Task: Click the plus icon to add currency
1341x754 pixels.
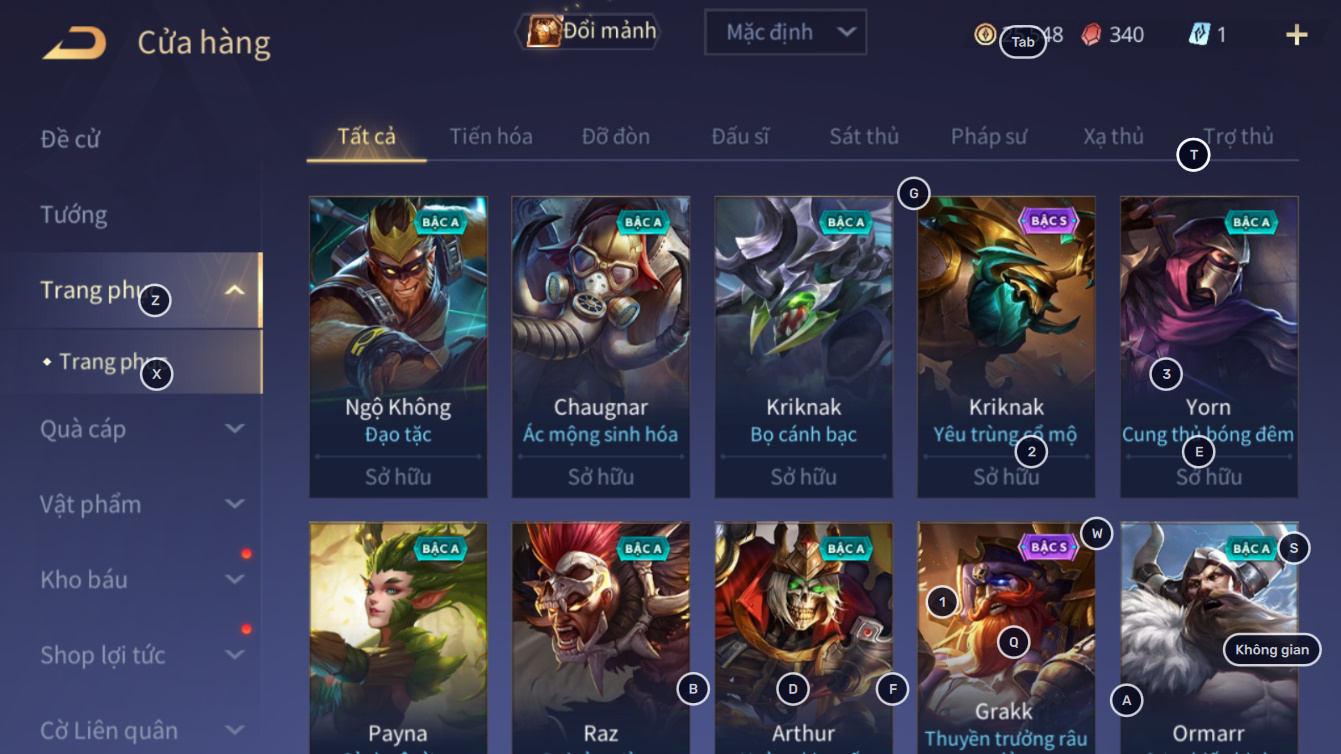Action: click(x=1296, y=35)
